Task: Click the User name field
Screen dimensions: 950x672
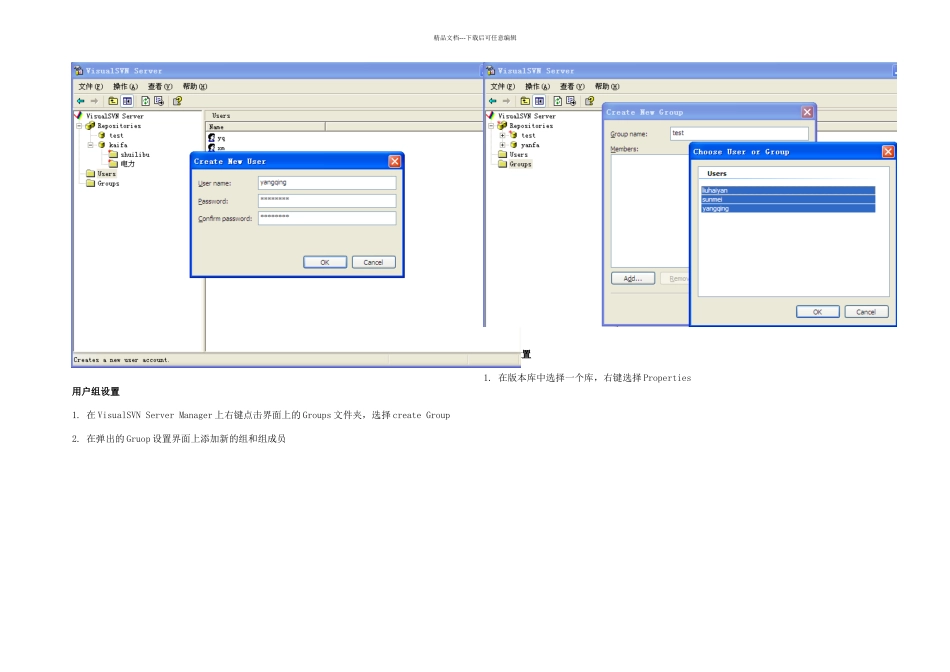Action: coord(327,183)
